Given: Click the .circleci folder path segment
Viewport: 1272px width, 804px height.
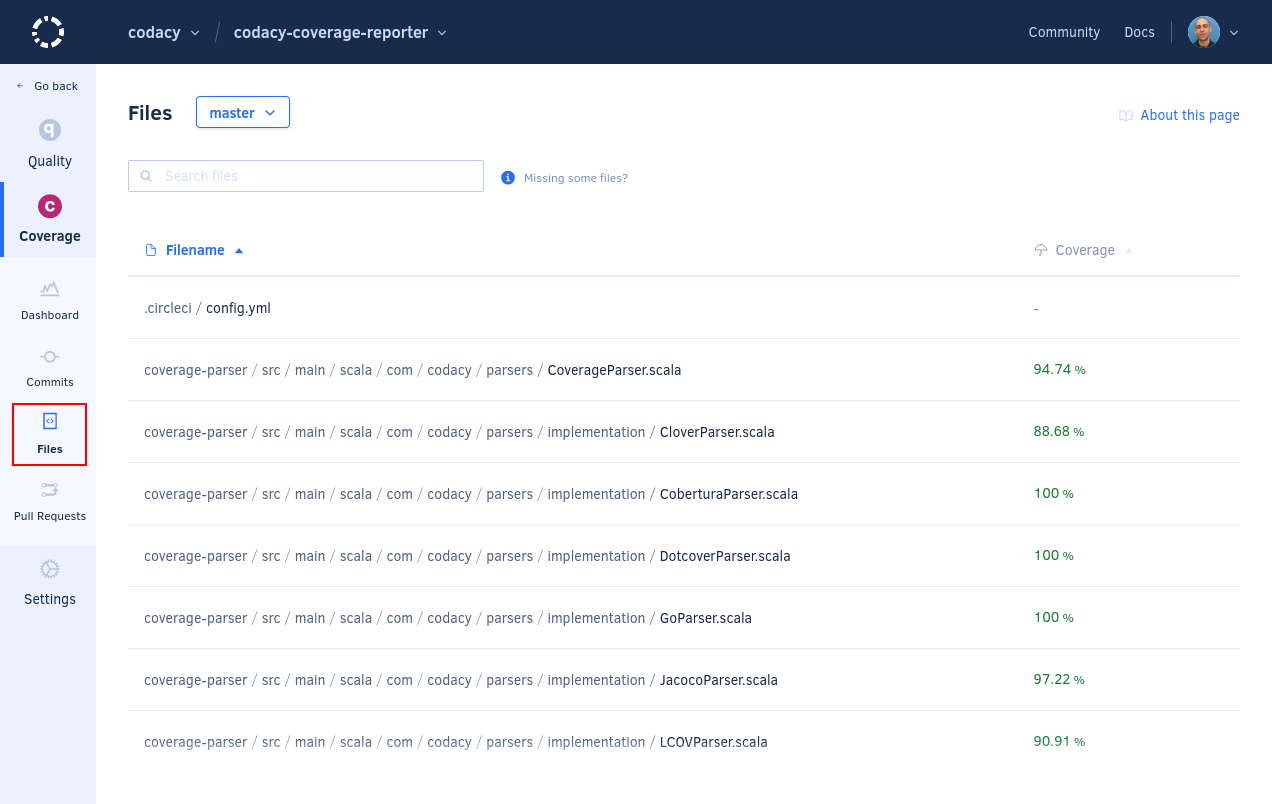Looking at the screenshot, I should tap(167, 308).
